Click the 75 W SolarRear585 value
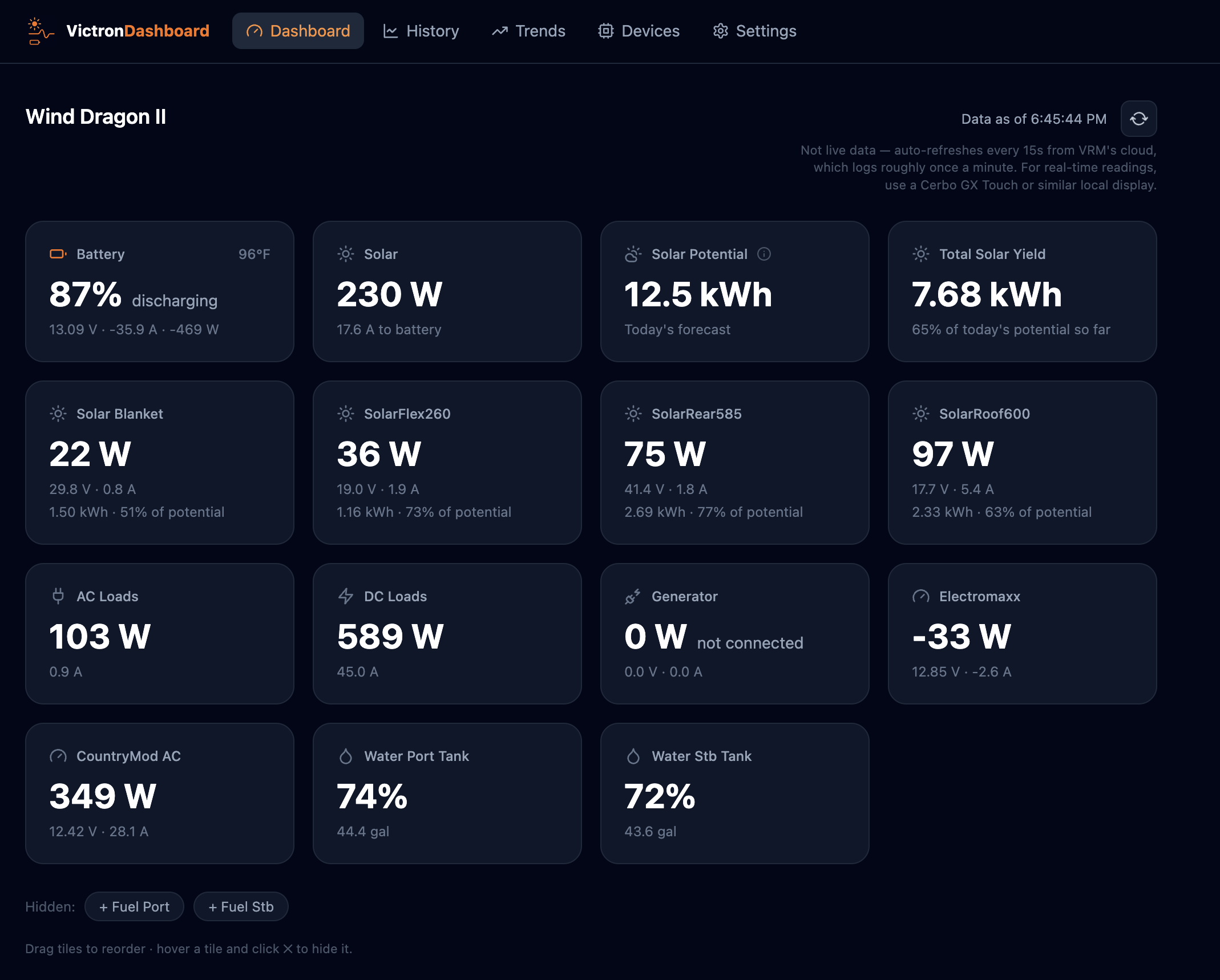The width and height of the screenshot is (1220, 980). pos(665,454)
